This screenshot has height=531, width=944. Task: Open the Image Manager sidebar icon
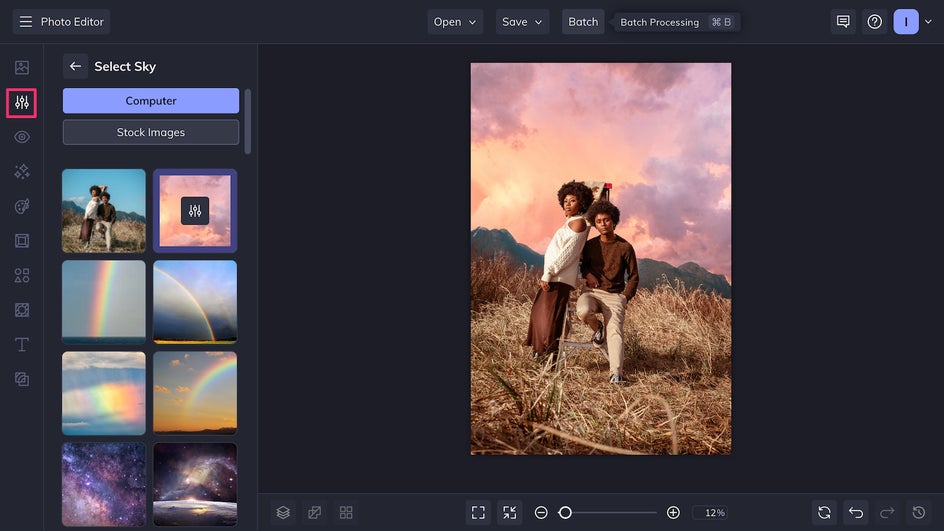[x=22, y=67]
